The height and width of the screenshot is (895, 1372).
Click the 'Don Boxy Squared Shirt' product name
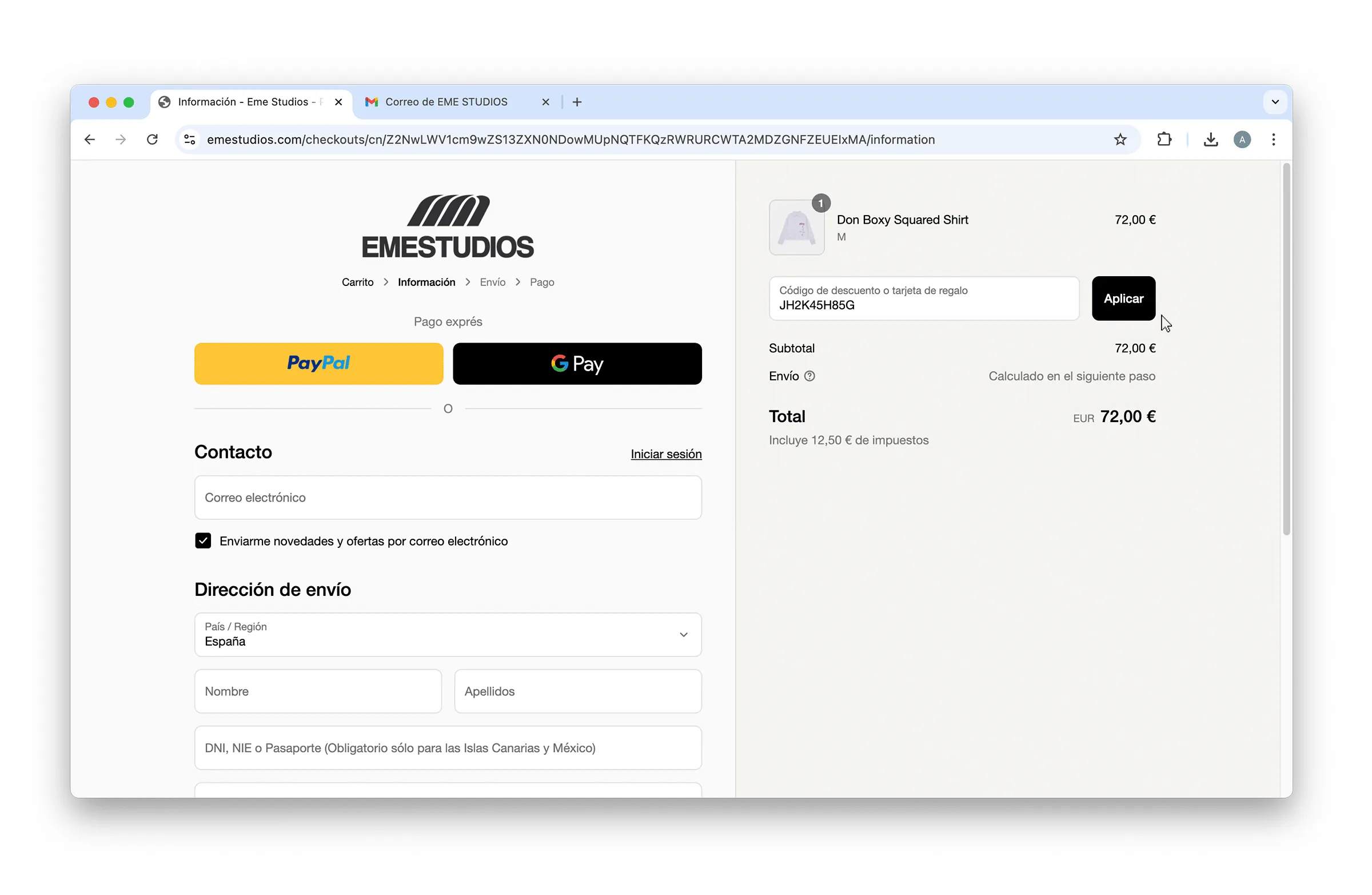coord(902,220)
